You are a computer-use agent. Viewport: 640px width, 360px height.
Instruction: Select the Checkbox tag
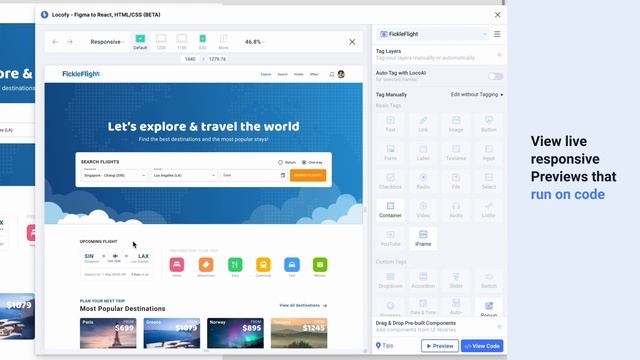pyautogui.click(x=390, y=181)
